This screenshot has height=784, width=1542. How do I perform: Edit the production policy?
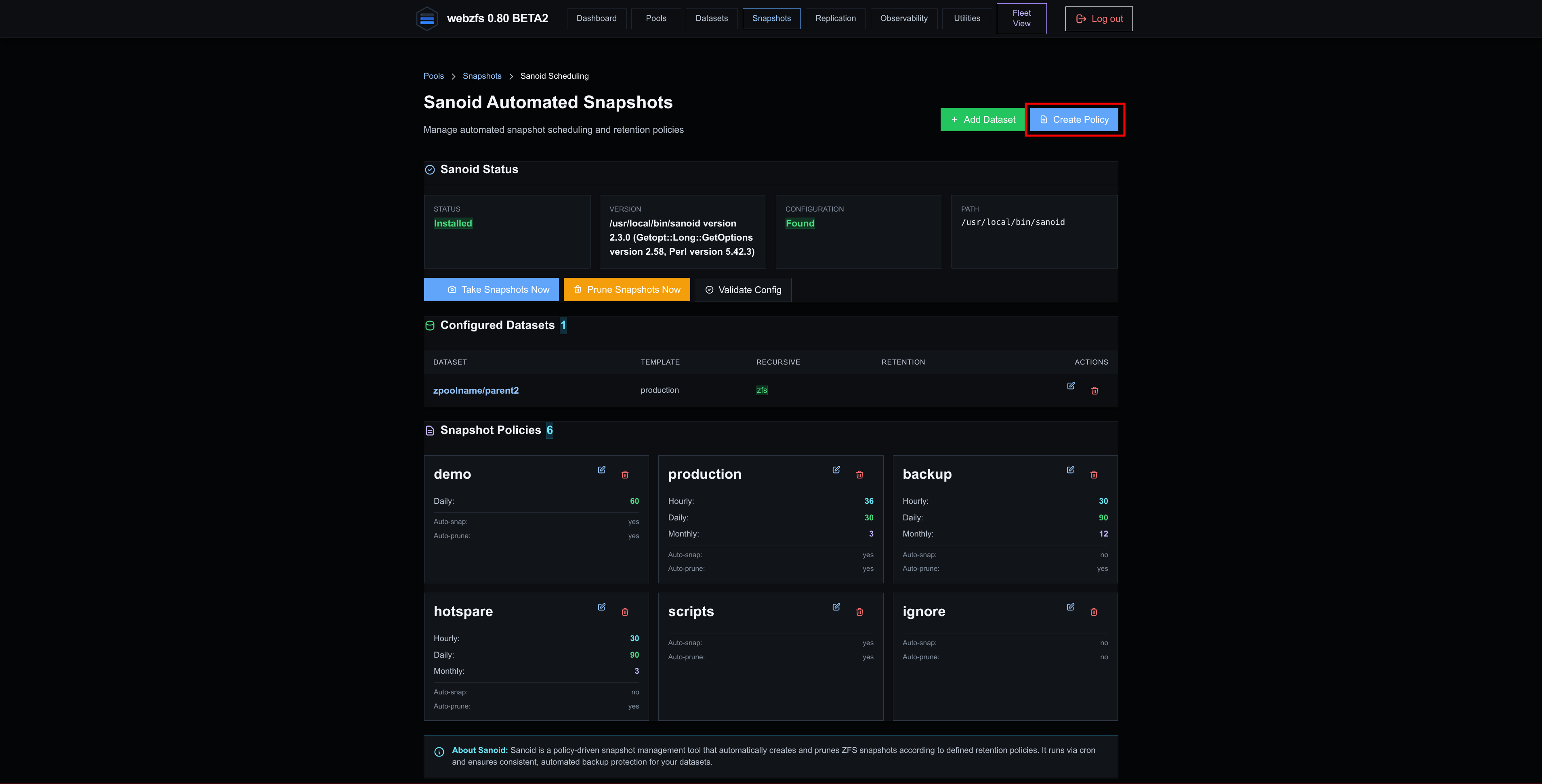(x=836, y=470)
